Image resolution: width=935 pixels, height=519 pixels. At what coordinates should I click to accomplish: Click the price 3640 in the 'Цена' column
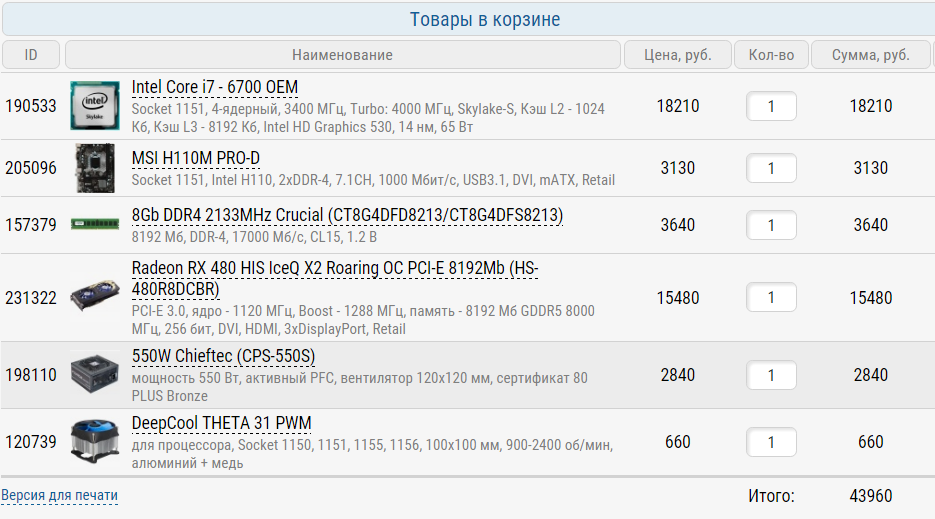click(677, 225)
